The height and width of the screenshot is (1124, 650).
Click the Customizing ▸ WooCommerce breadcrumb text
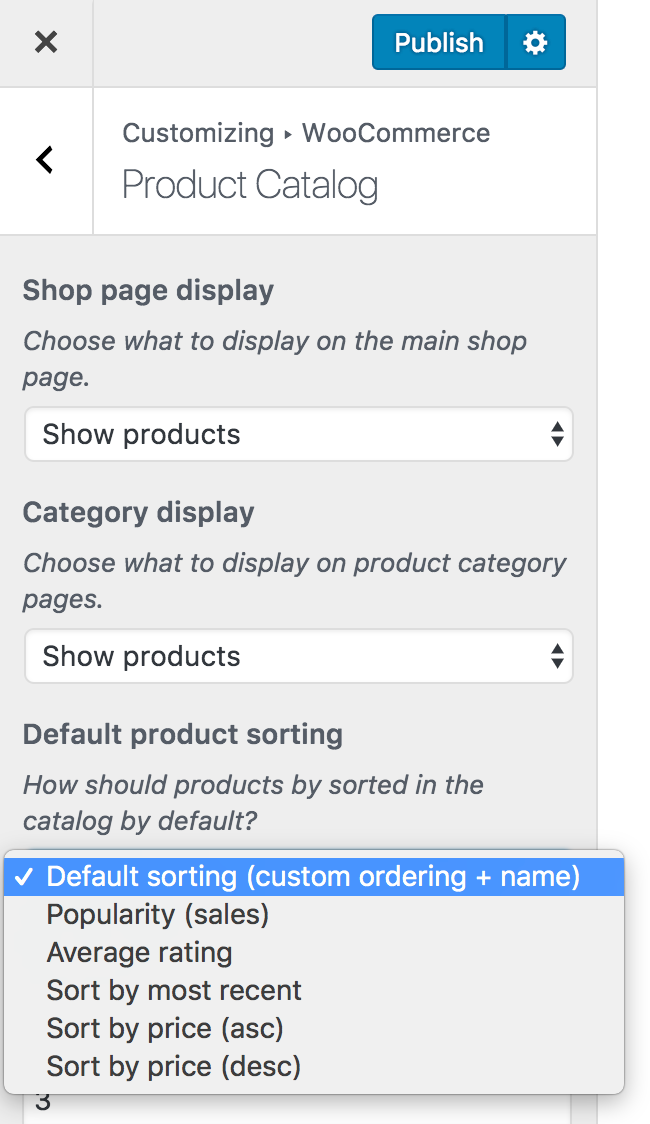[x=306, y=133]
